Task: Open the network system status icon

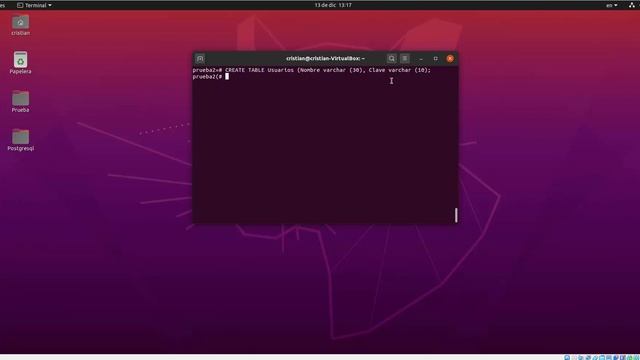Action: click(632, 5)
